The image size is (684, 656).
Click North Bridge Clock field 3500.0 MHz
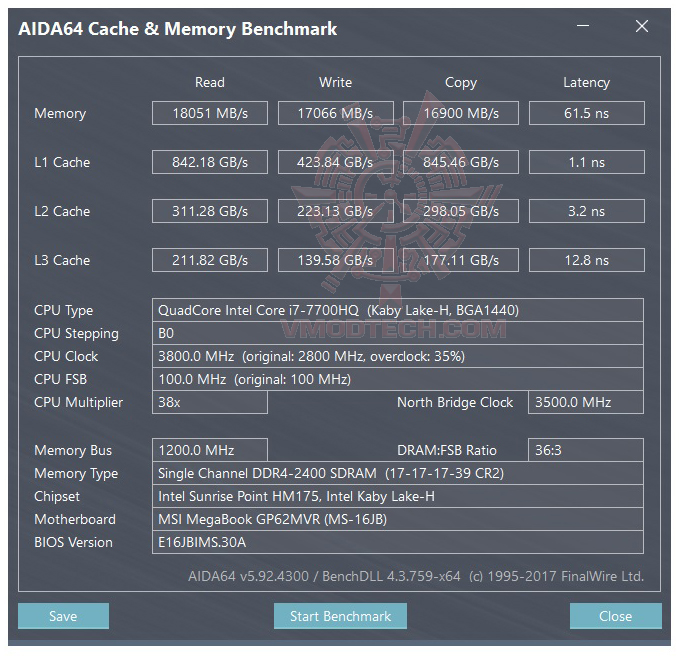(586, 402)
